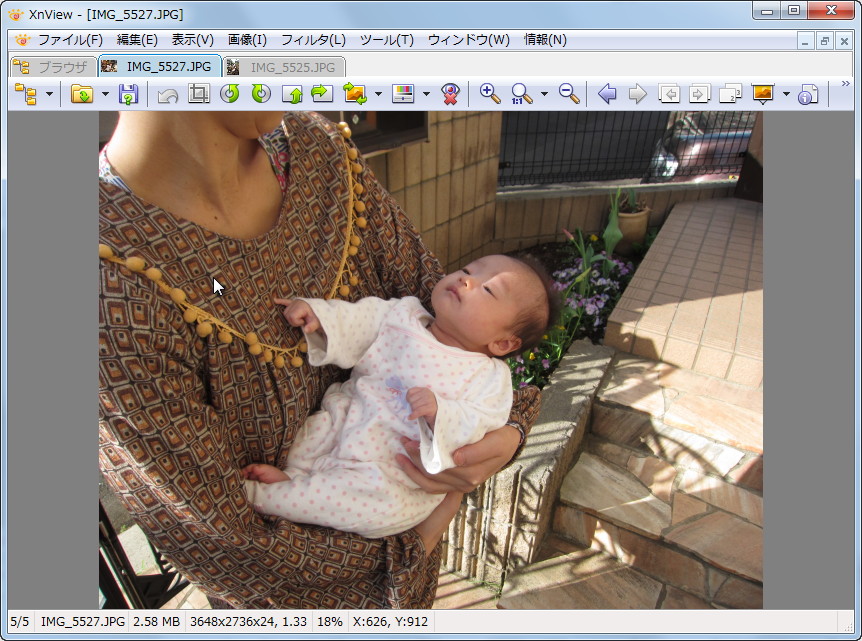The width and height of the screenshot is (862, 641).
Task: Click the previous page icon
Action: pyautogui.click(x=669, y=94)
